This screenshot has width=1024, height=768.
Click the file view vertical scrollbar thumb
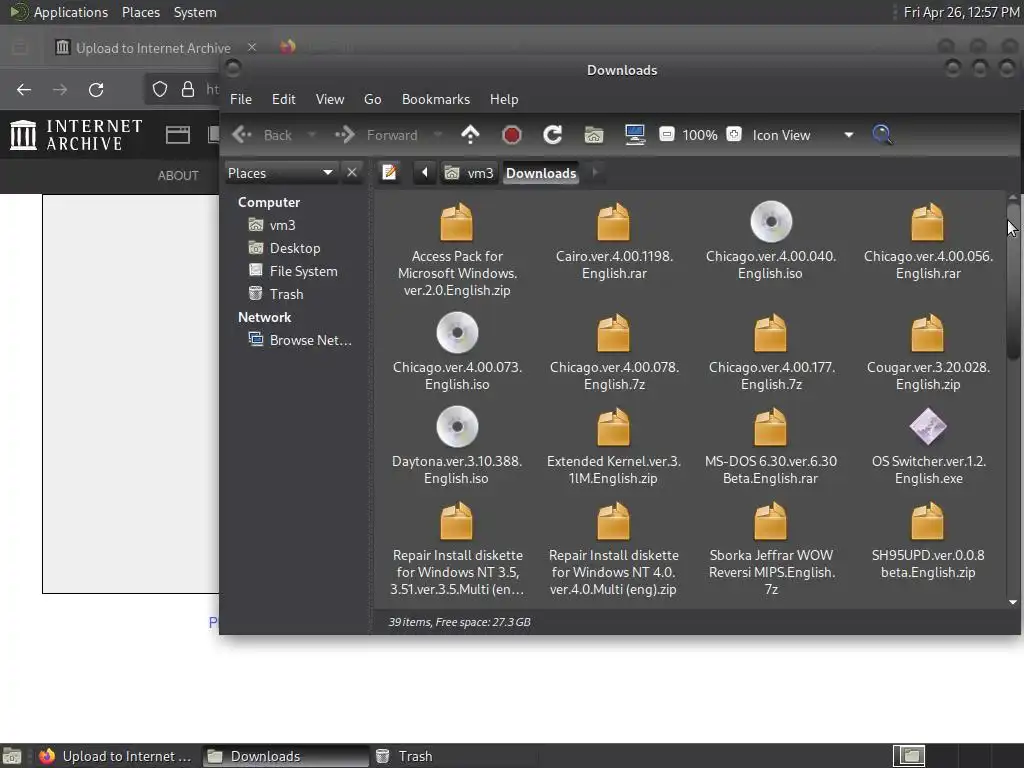pyautogui.click(x=1013, y=281)
